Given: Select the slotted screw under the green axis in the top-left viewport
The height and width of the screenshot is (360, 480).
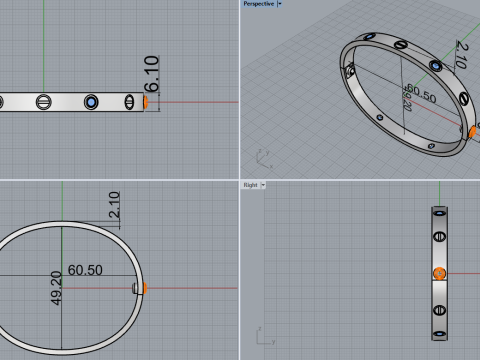Looking at the screenshot, I should click(44, 102).
